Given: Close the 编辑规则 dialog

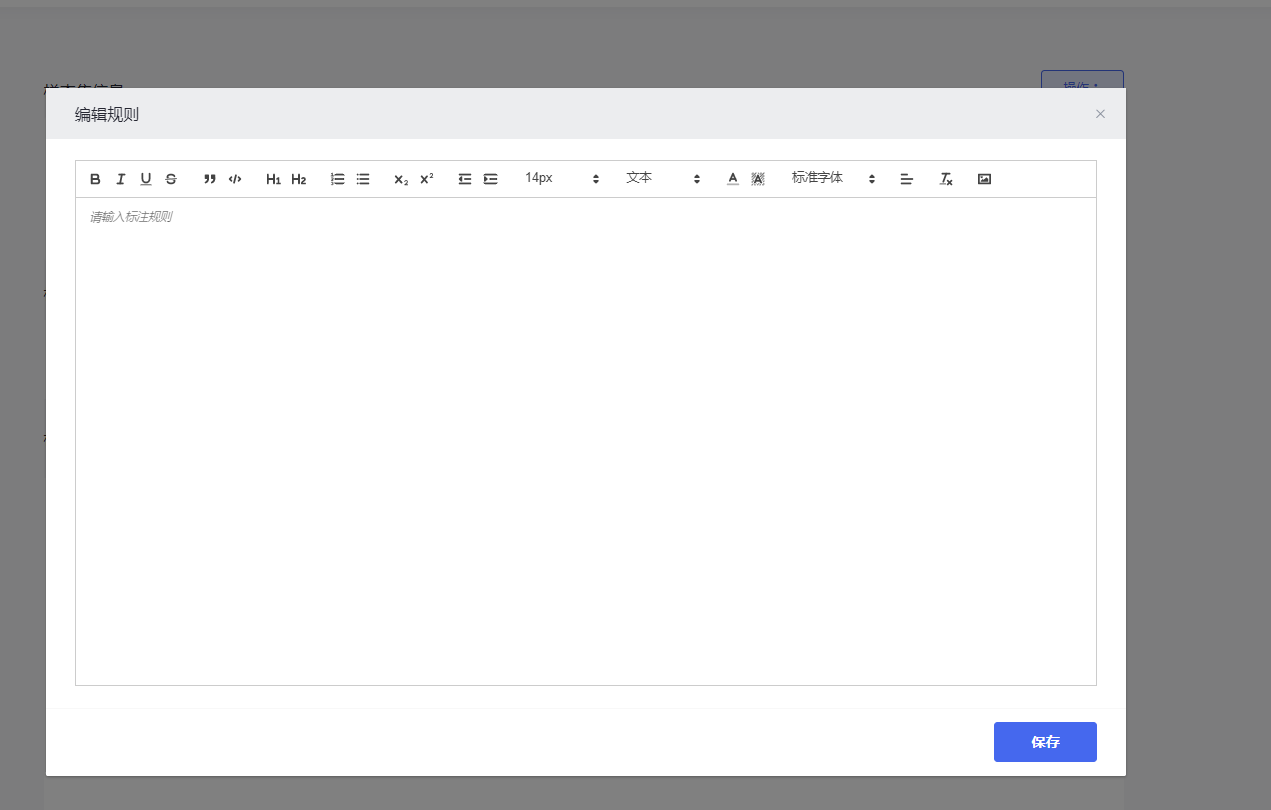Looking at the screenshot, I should click(x=1100, y=114).
